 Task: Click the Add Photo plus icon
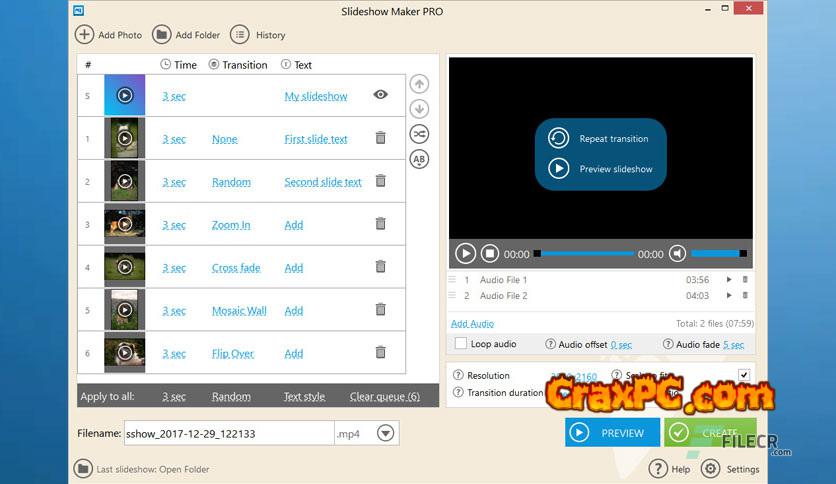pyautogui.click(x=84, y=35)
